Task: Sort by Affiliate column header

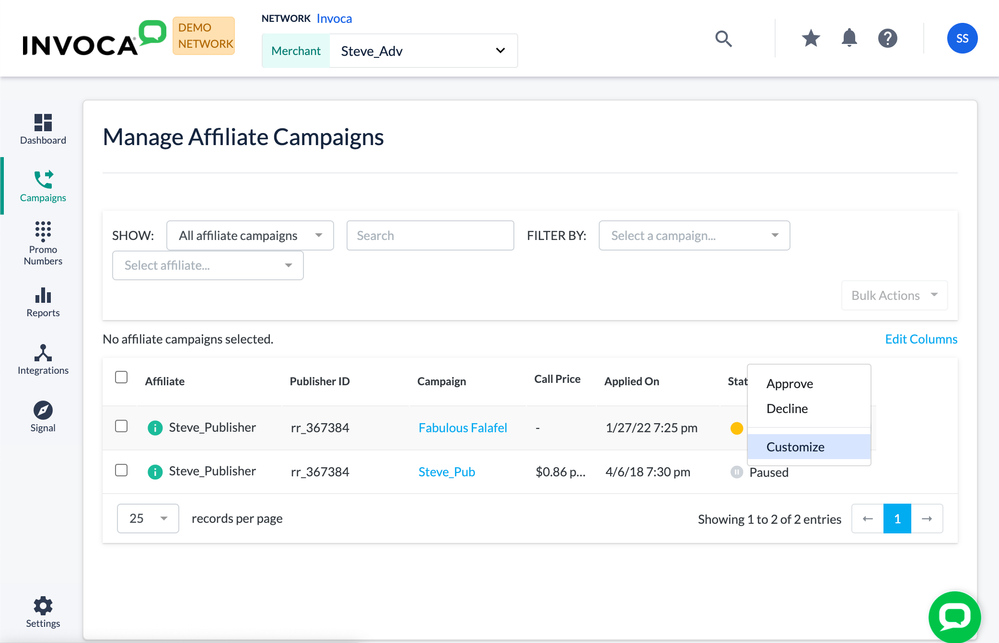Action: click(x=164, y=381)
